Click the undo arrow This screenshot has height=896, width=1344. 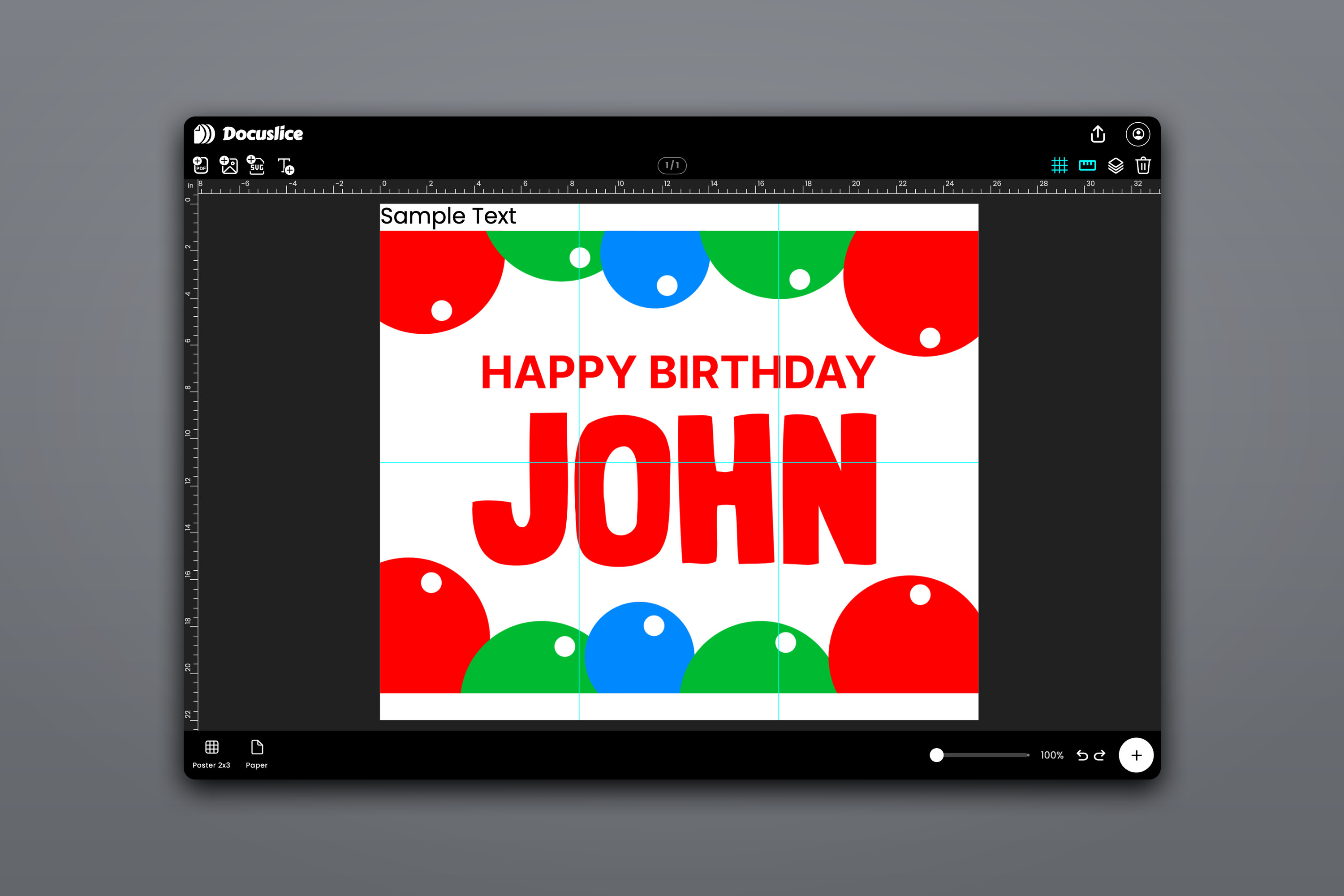1082,755
